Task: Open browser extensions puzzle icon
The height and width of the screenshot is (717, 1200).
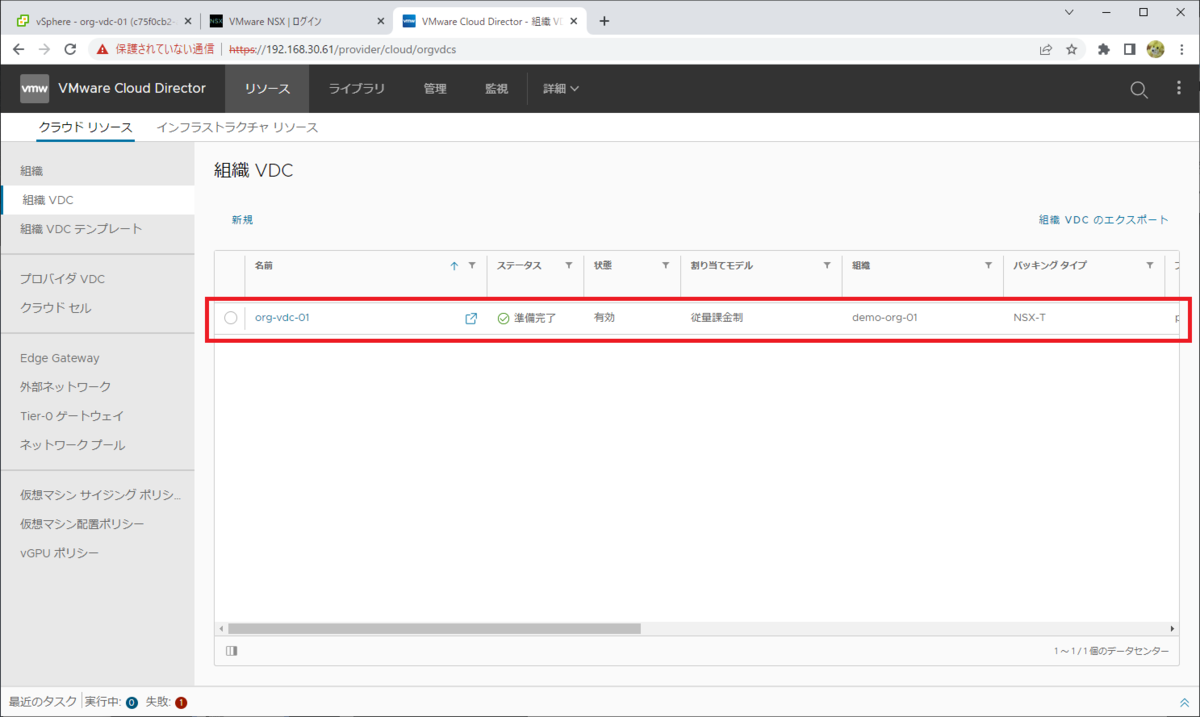Action: pos(1104,48)
